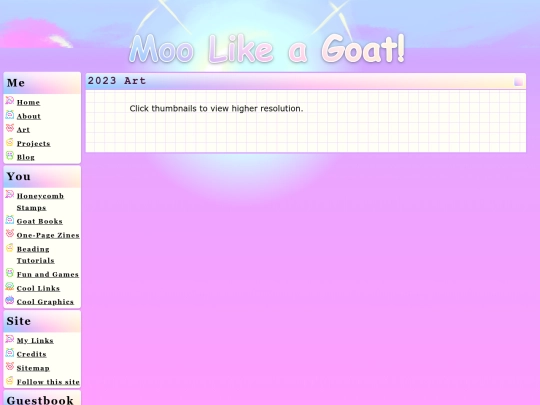Viewport: 540px width, 405px height.
Task: Open the Blog link
Action: pos(25,157)
